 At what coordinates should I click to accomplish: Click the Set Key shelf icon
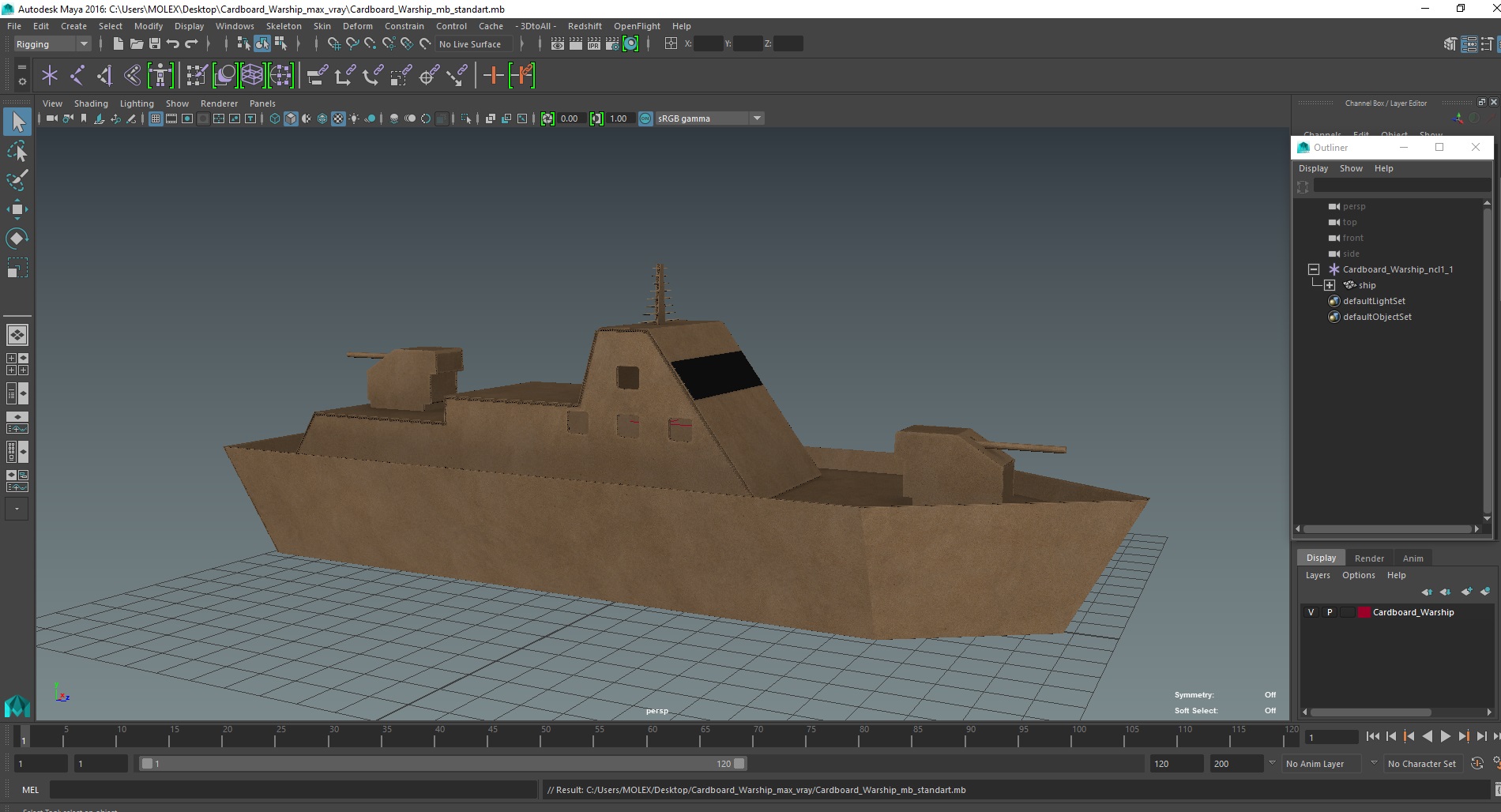[x=493, y=76]
